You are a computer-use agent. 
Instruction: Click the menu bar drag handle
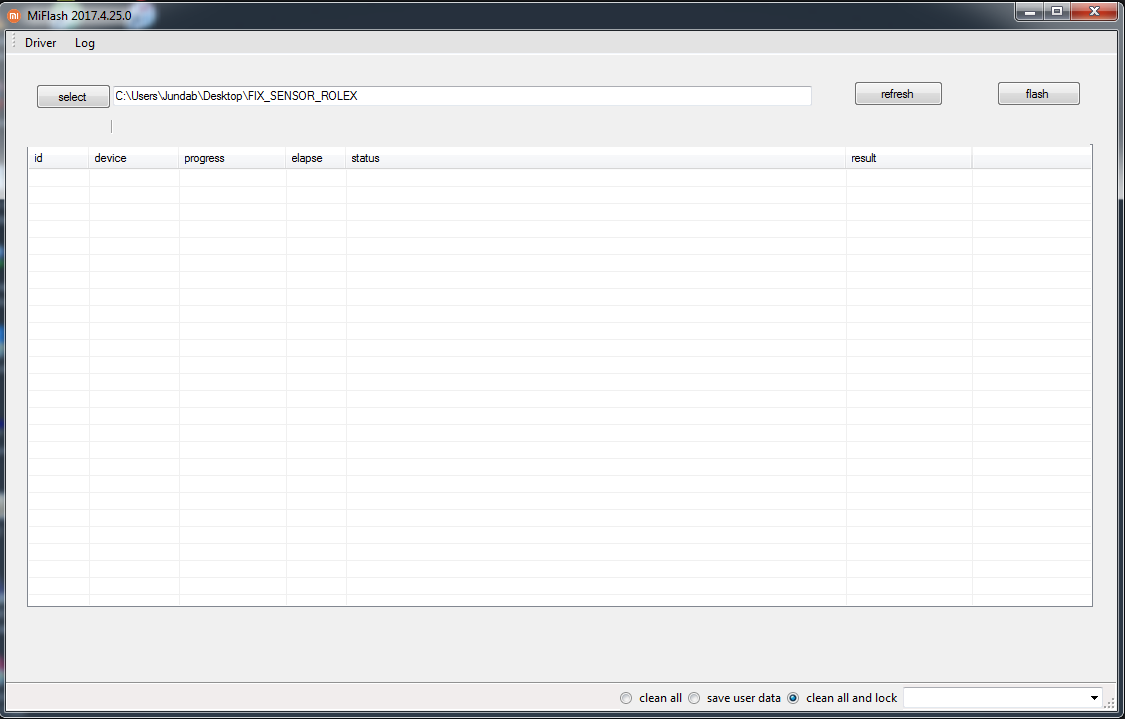pyautogui.click(x=14, y=42)
